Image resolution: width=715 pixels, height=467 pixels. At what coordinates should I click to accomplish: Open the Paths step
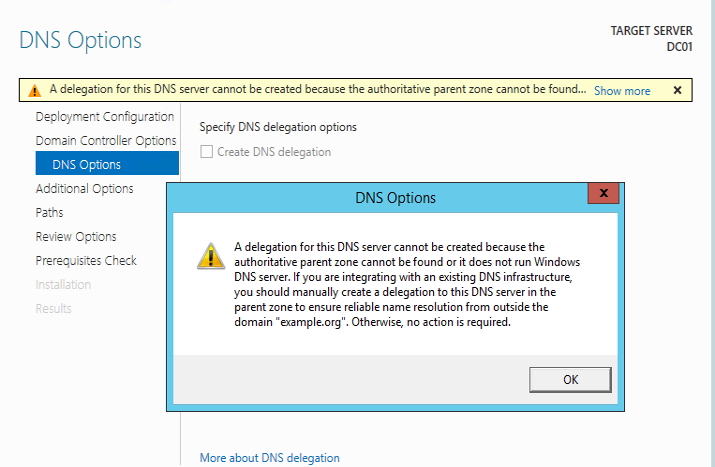pos(49,213)
